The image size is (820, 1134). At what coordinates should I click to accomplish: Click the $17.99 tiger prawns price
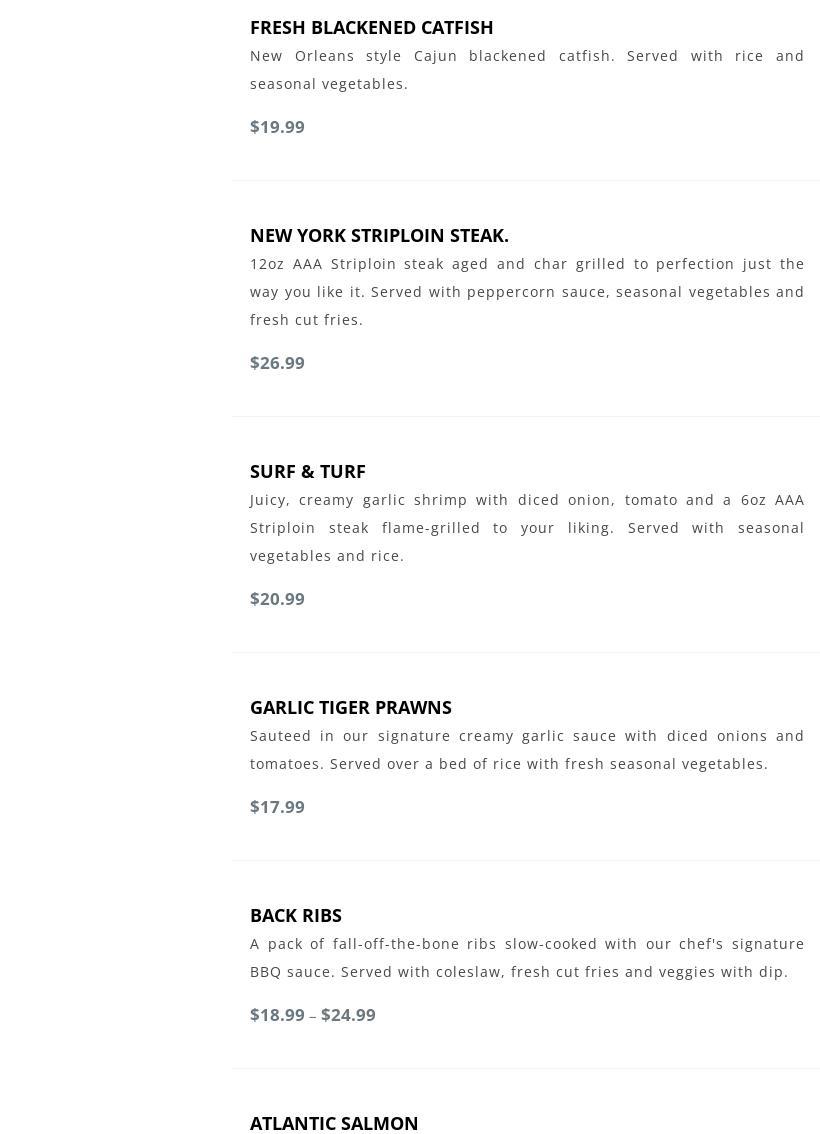point(277,807)
